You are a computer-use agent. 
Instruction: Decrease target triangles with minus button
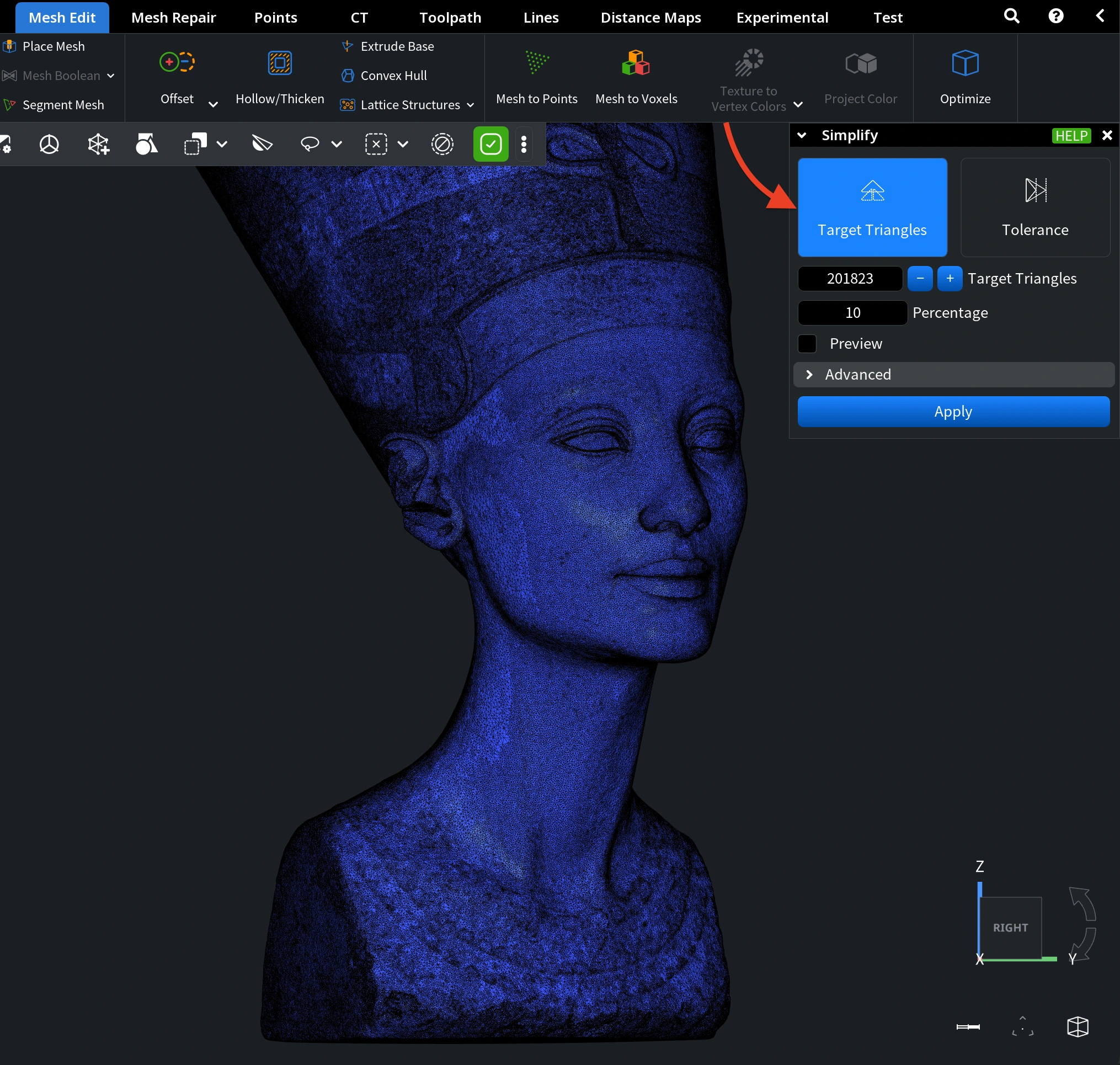(920, 279)
